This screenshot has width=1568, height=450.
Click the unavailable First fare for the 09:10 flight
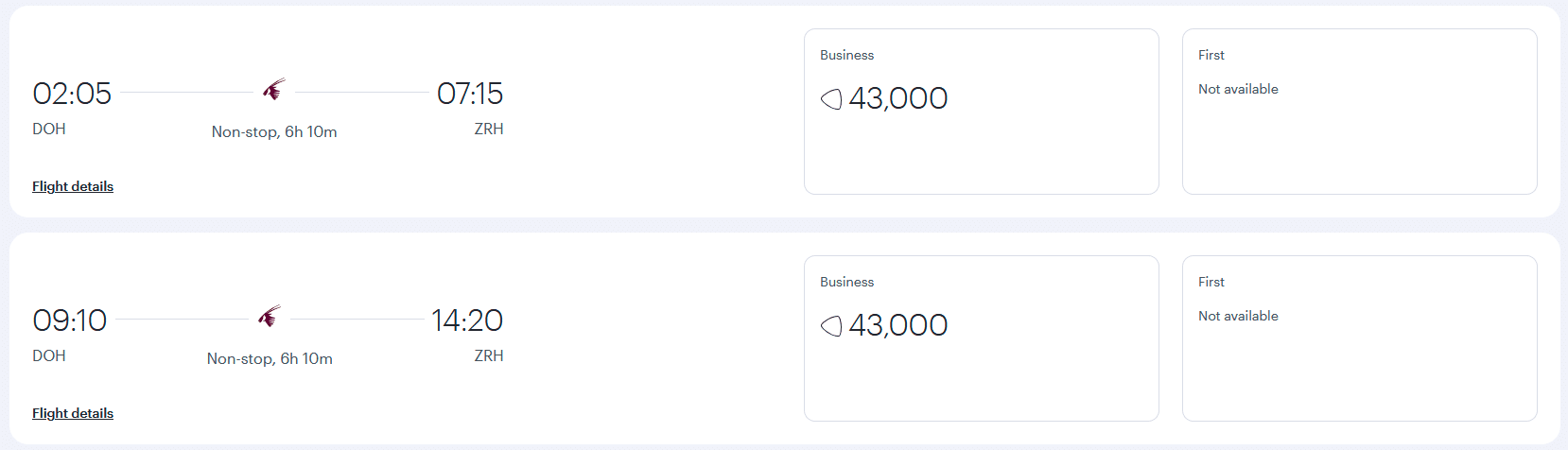1359,338
